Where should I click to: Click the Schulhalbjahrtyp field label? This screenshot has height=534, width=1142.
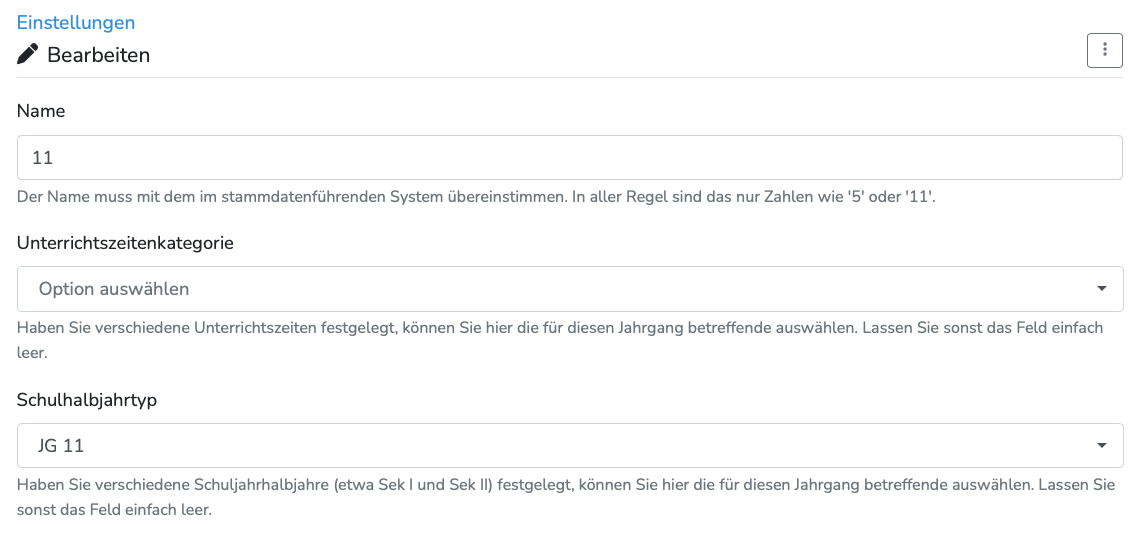tap(87, 400)
